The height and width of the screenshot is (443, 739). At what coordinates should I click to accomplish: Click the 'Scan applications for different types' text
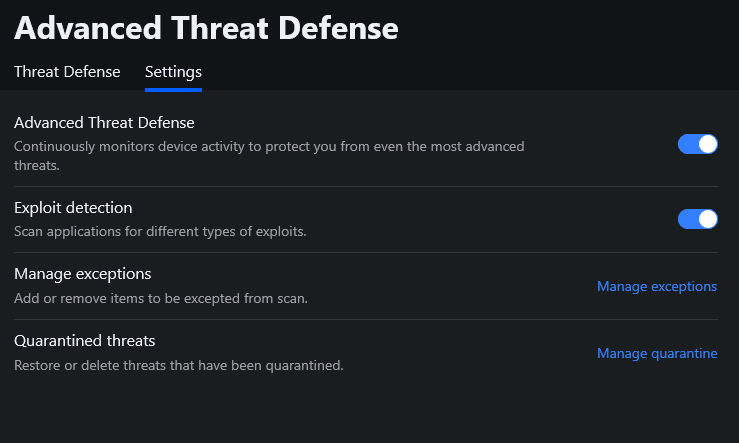tap(160, 231)
